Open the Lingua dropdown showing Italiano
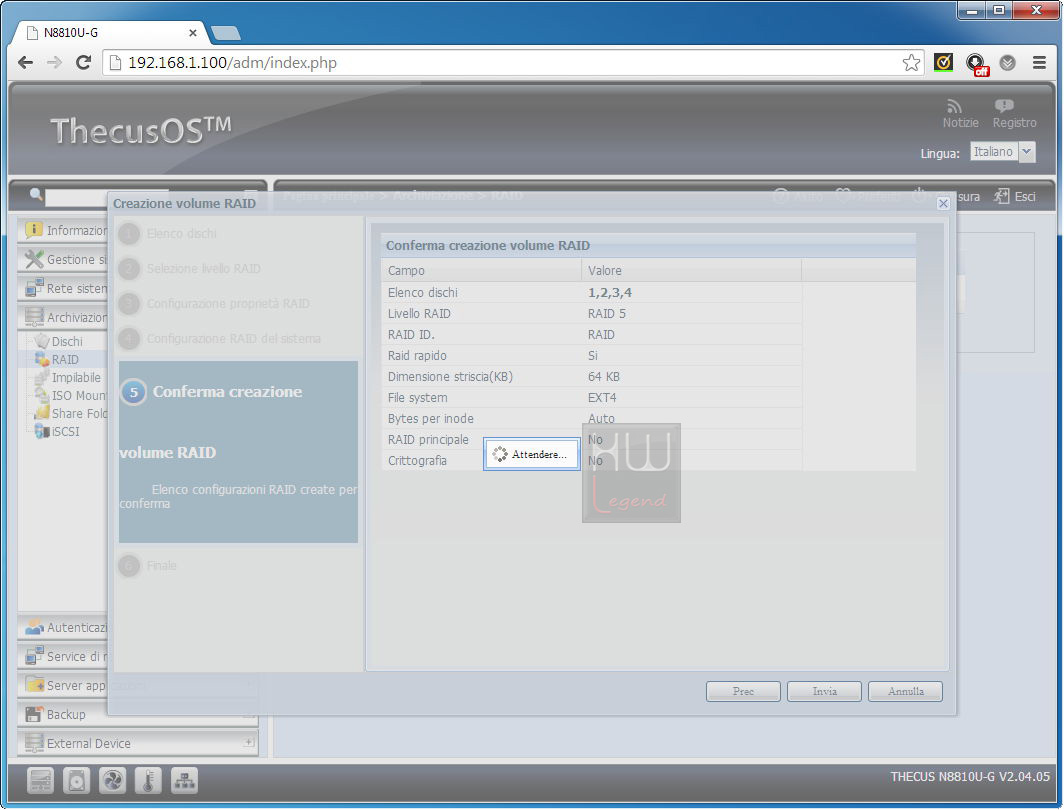 (1002, 152)
